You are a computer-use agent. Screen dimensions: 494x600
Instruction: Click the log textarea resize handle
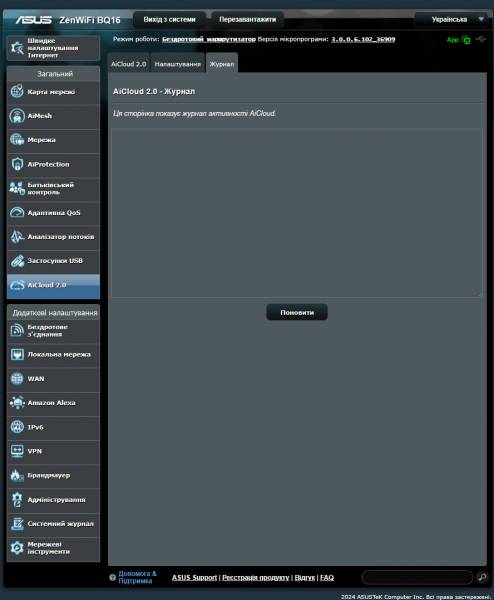point(480,294)
